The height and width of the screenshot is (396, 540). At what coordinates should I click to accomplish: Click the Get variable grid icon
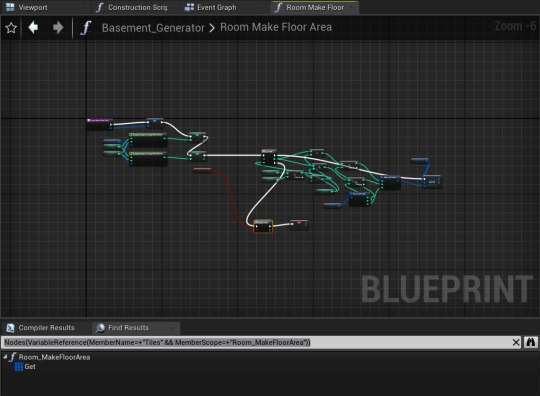(x=19, y=367)
